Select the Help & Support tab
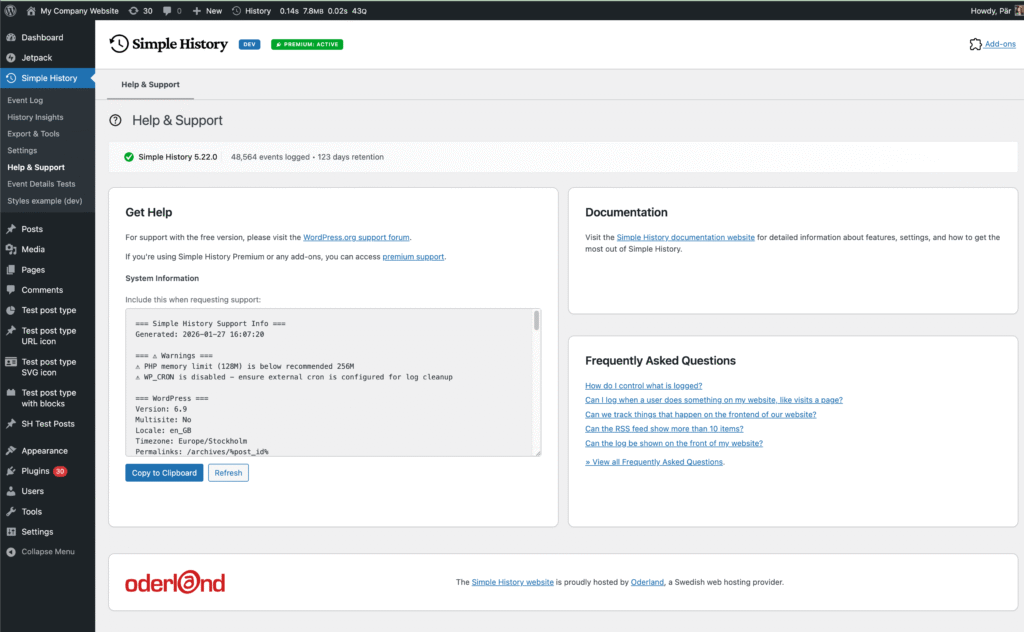1024x632 pixels. (x=150, y=85)
